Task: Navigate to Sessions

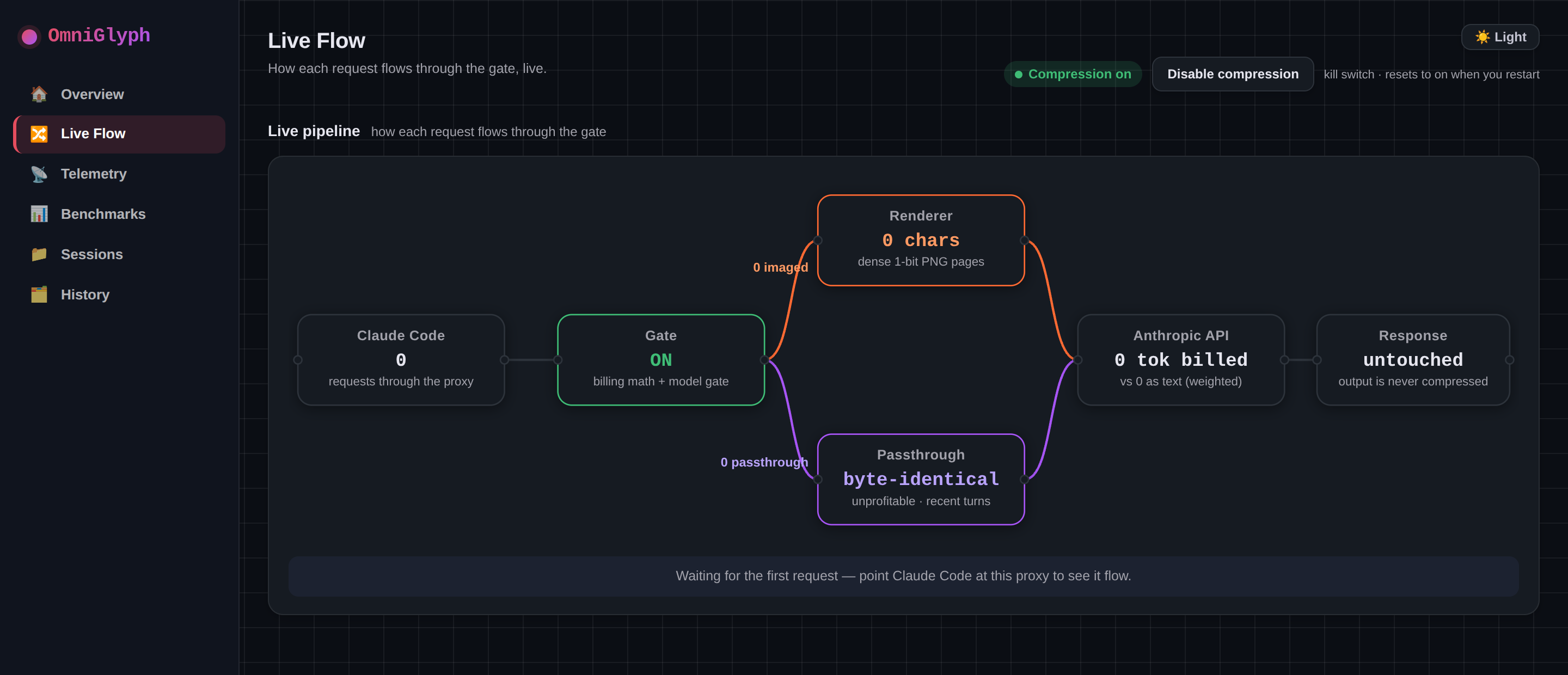Action: pyautogui.click(x=119, y=254)
